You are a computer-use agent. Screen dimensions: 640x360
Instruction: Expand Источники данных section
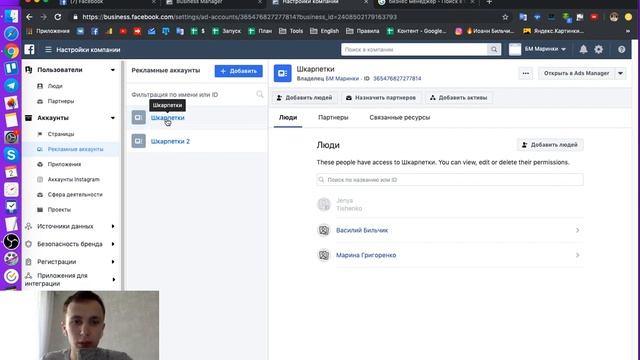click(113, 226)
